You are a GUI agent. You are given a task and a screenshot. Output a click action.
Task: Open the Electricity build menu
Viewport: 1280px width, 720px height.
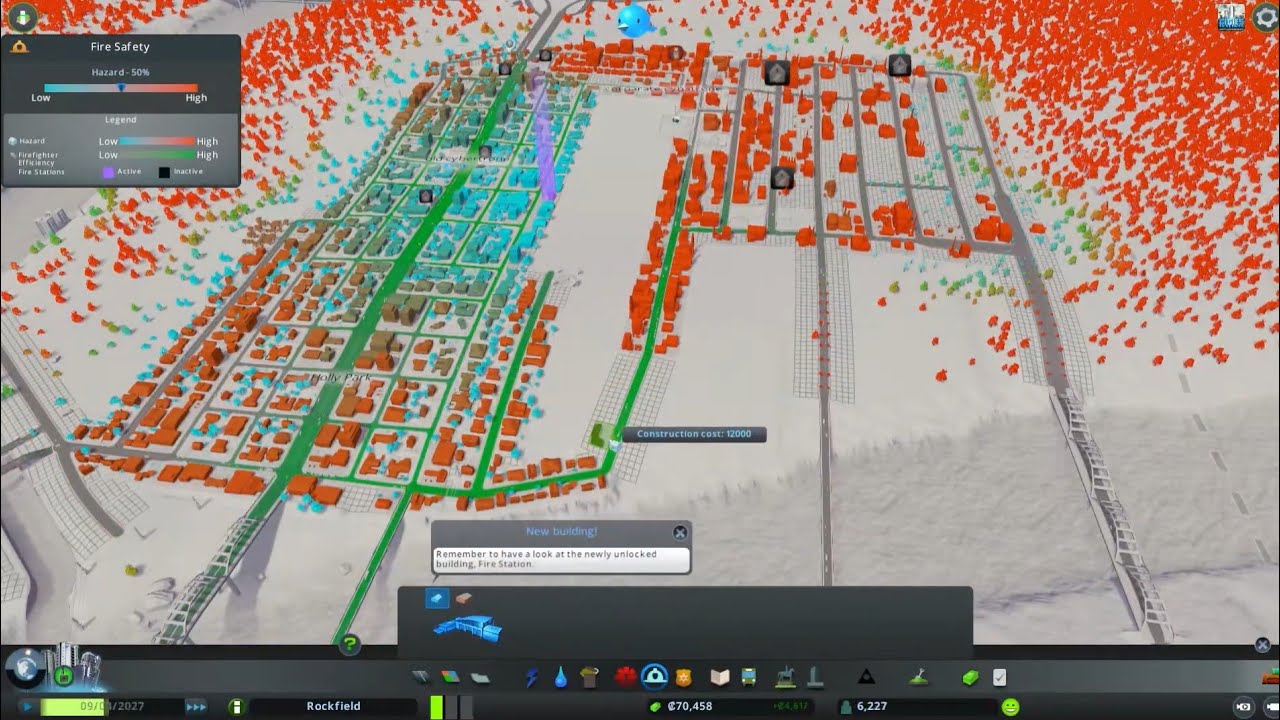coord(532,677)
